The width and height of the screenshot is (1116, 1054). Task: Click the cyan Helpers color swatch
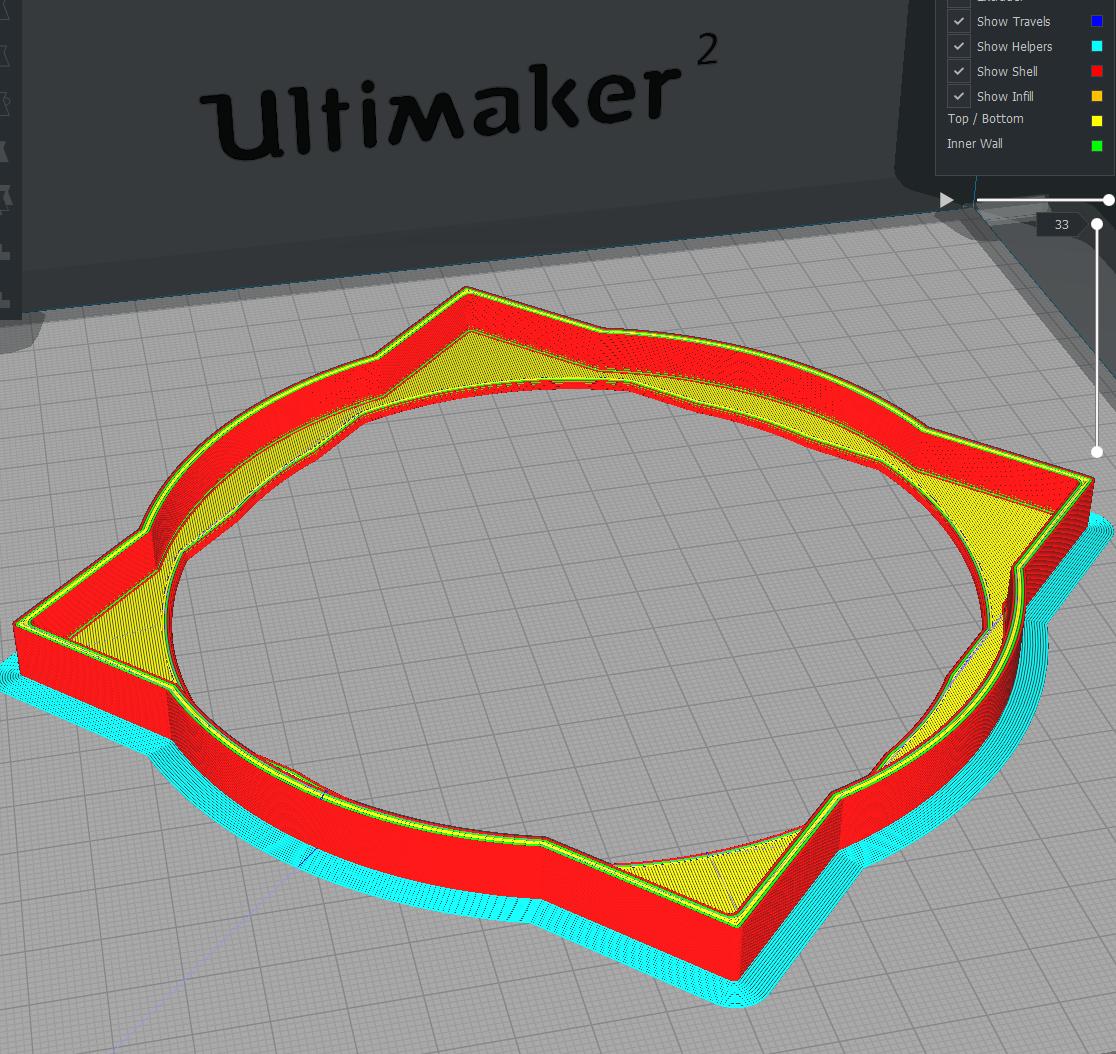tap(1097, 46)
